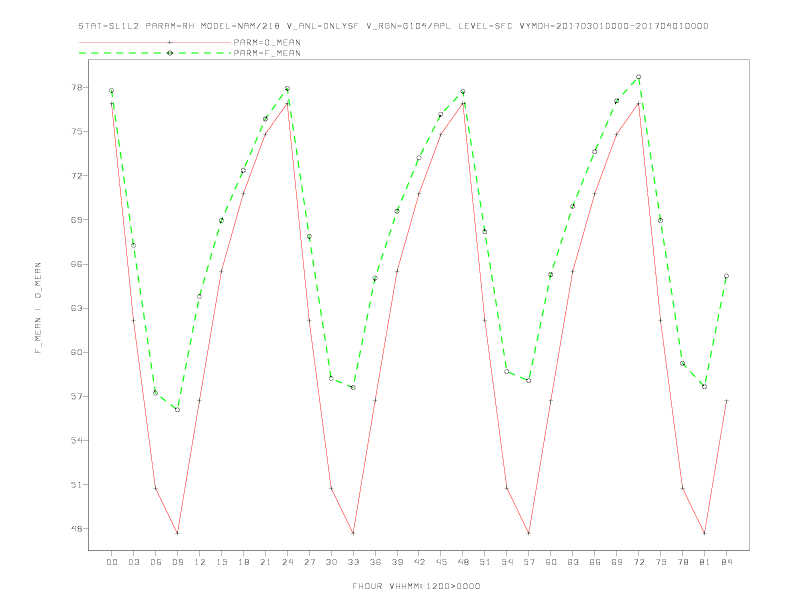Click the green F_MEAN circle point at hour 81
This screenshot has width=792, height=612.
705,387
